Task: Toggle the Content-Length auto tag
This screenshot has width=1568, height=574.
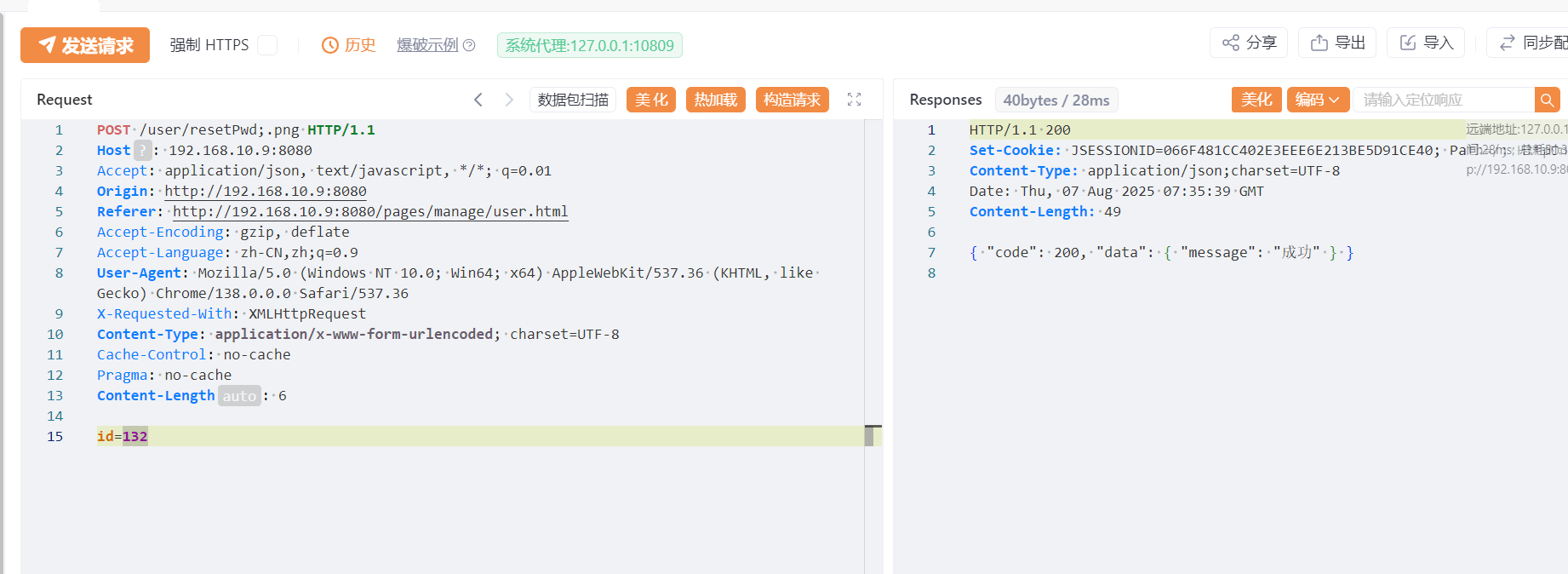Action: pos(239,396)
